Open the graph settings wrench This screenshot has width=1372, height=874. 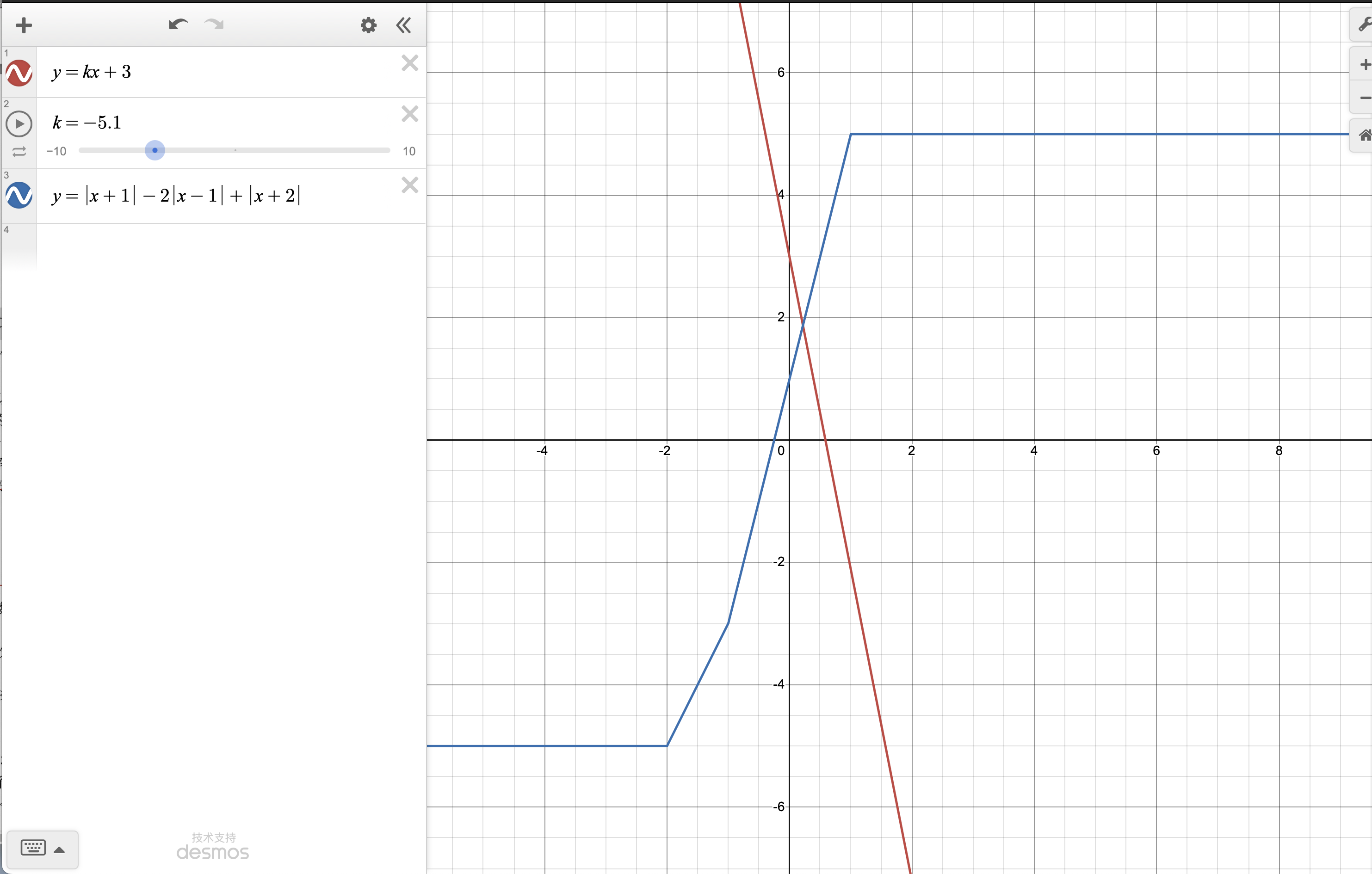tap(1364, 25)
